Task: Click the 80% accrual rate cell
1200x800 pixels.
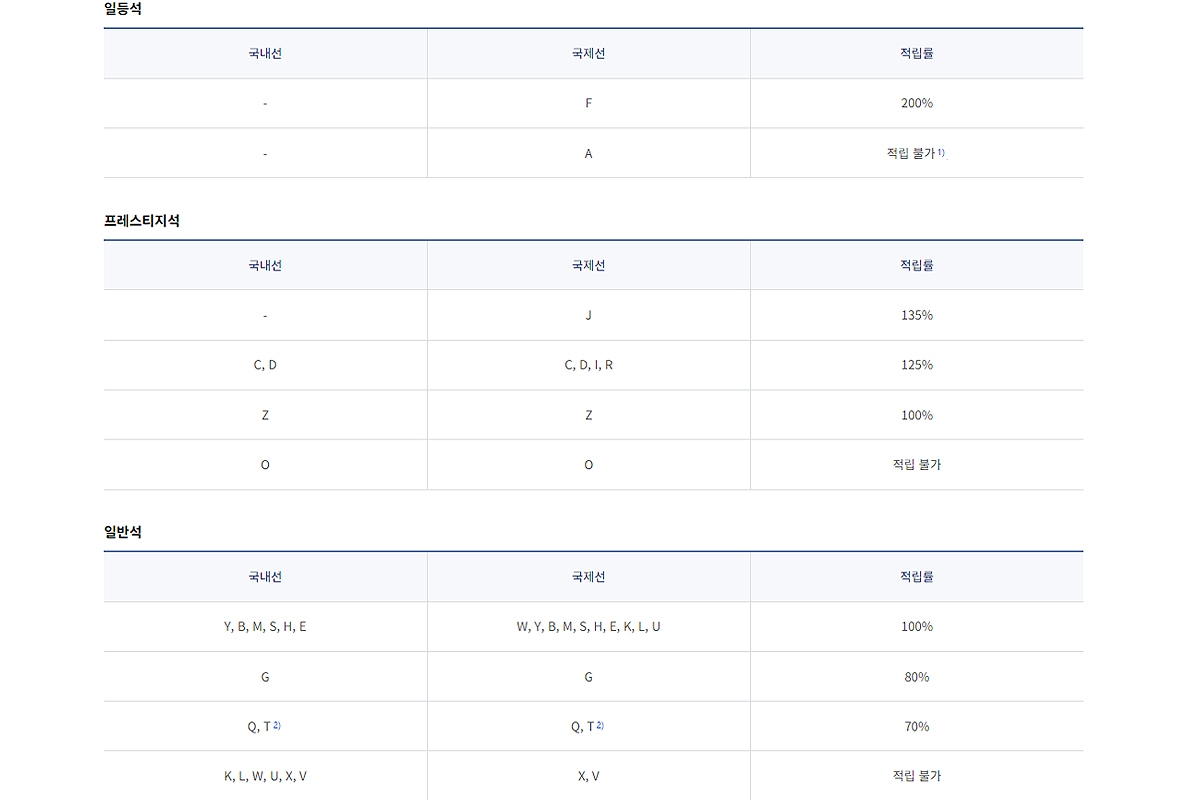Action: click(x=916, y=677)
